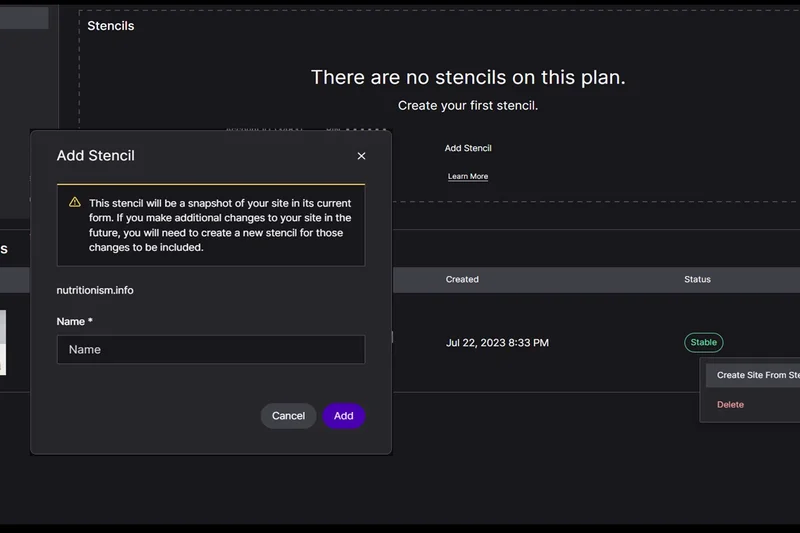Click the 'Name *' field label
This screenshot has height=533, width=800.
75,322
